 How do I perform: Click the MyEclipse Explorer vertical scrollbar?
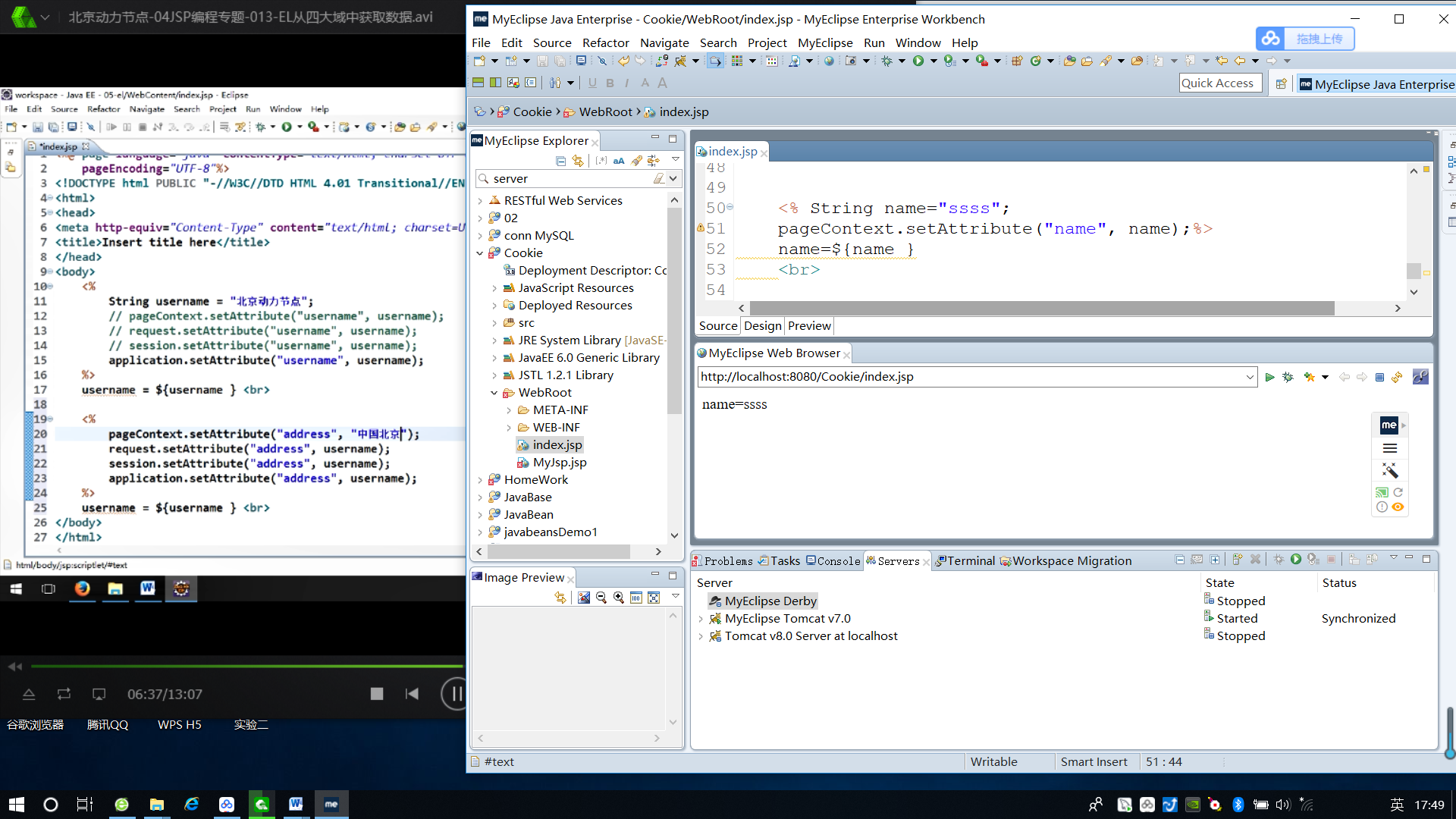point(673,311)
